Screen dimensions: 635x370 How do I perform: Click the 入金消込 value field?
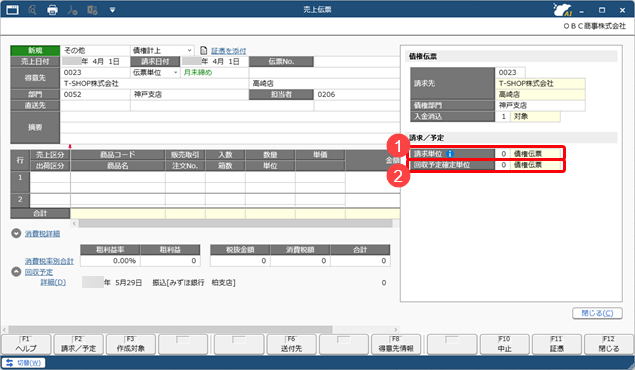coord(528,116)
